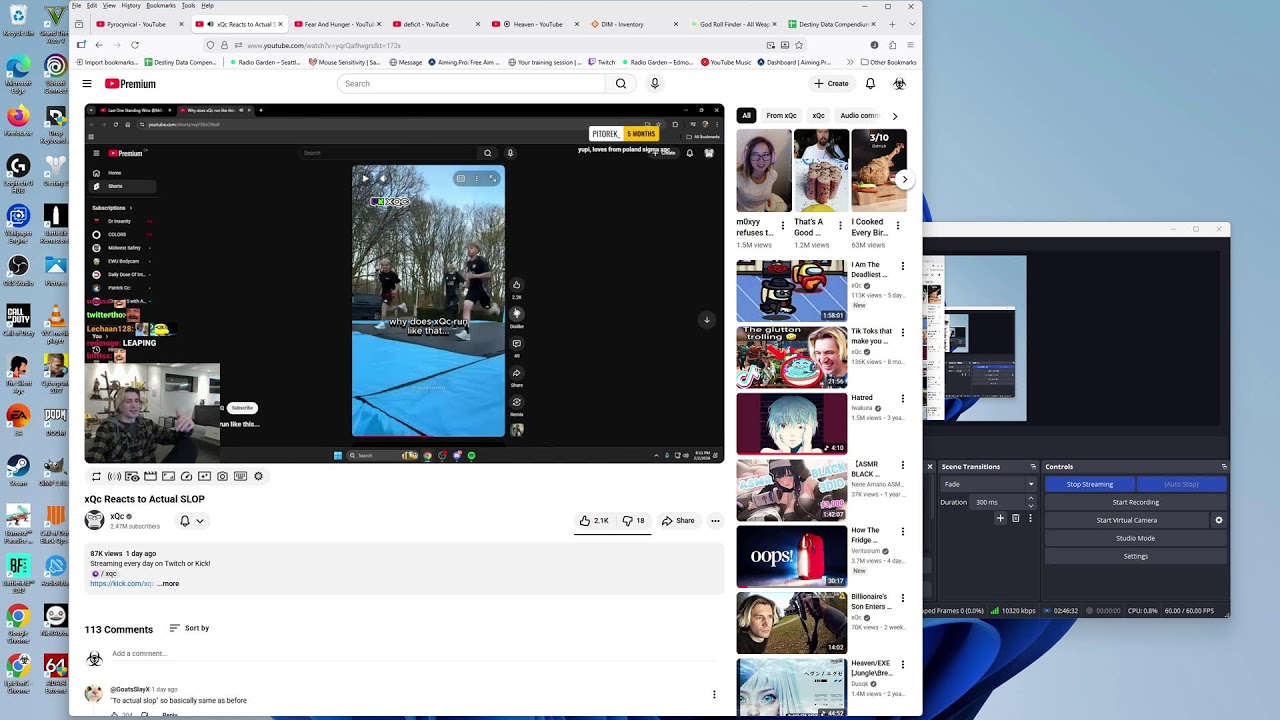Show more bookmarks overflow chevron
This screenshot has width=1280, height=720.
[x=850, y=62]
